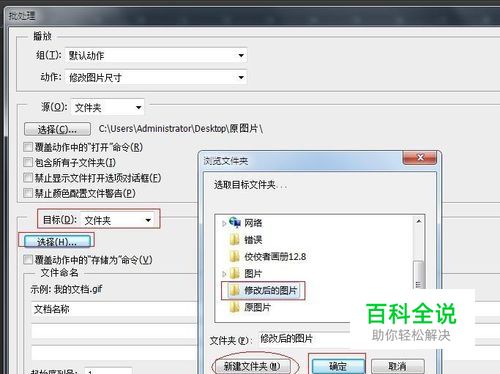Enable 覆盖动作中的"存储为"命令(V) checkbox

pos(28,260)
